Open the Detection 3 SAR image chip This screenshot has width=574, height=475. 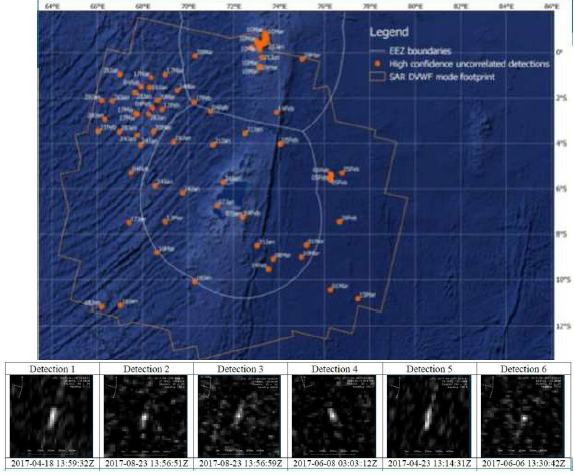[x=240, y=415]
